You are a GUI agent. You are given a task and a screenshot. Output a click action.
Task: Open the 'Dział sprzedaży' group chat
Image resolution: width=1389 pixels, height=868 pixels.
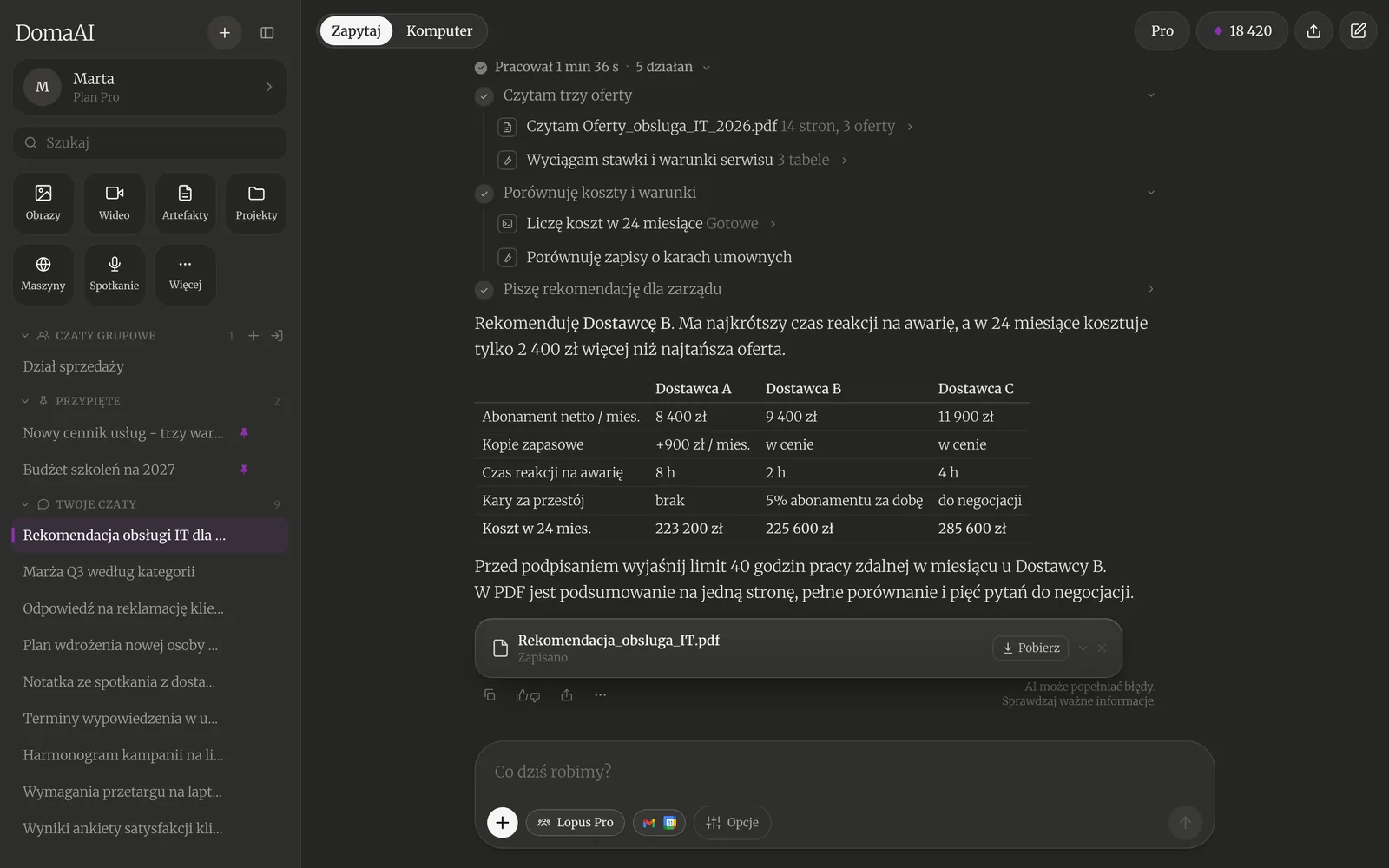149,366
